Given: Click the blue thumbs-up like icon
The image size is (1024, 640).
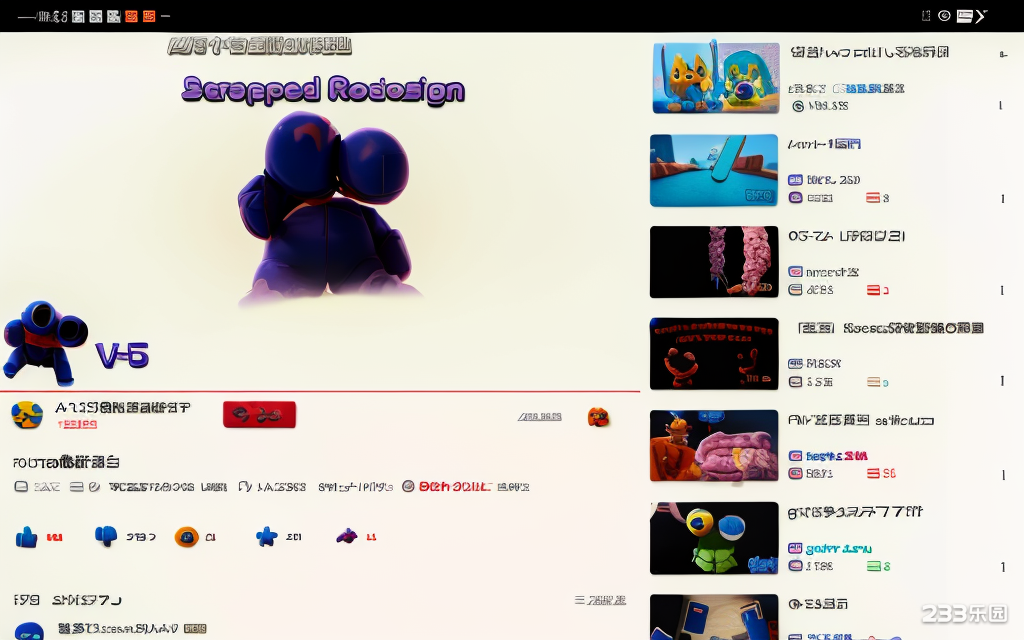Looking at the screenshot, I should pos(27,538).
